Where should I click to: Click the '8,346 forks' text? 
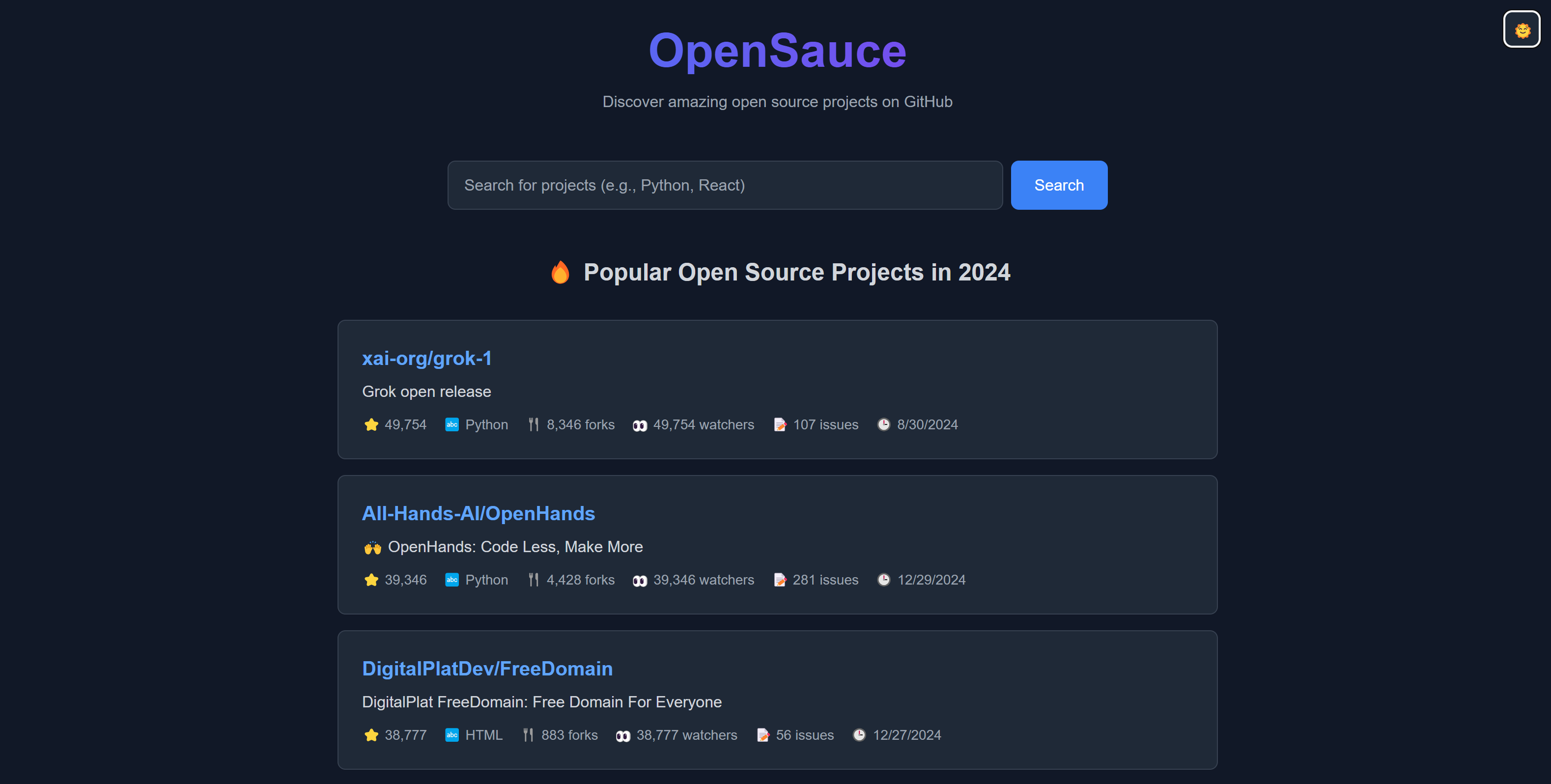click(580, 424)
